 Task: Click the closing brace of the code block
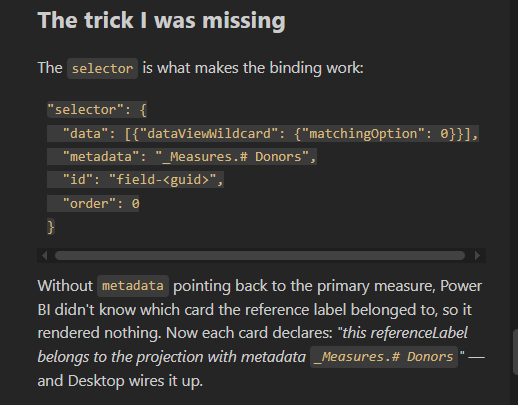click(51, 227)
